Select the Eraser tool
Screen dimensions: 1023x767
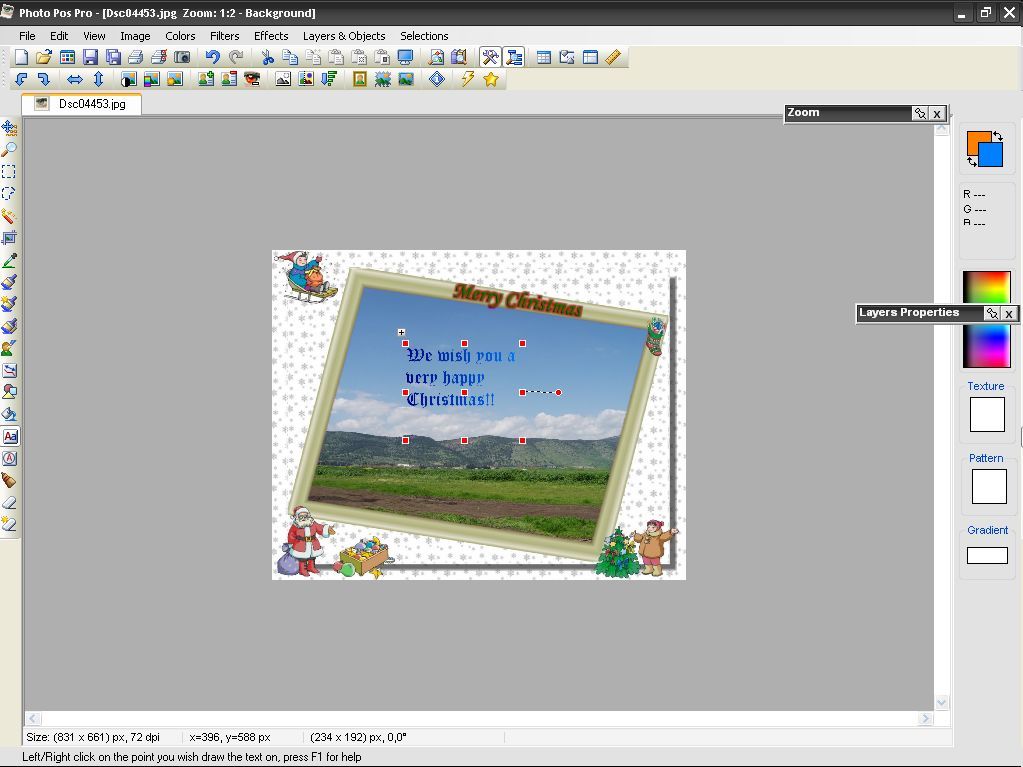[9, 503]
